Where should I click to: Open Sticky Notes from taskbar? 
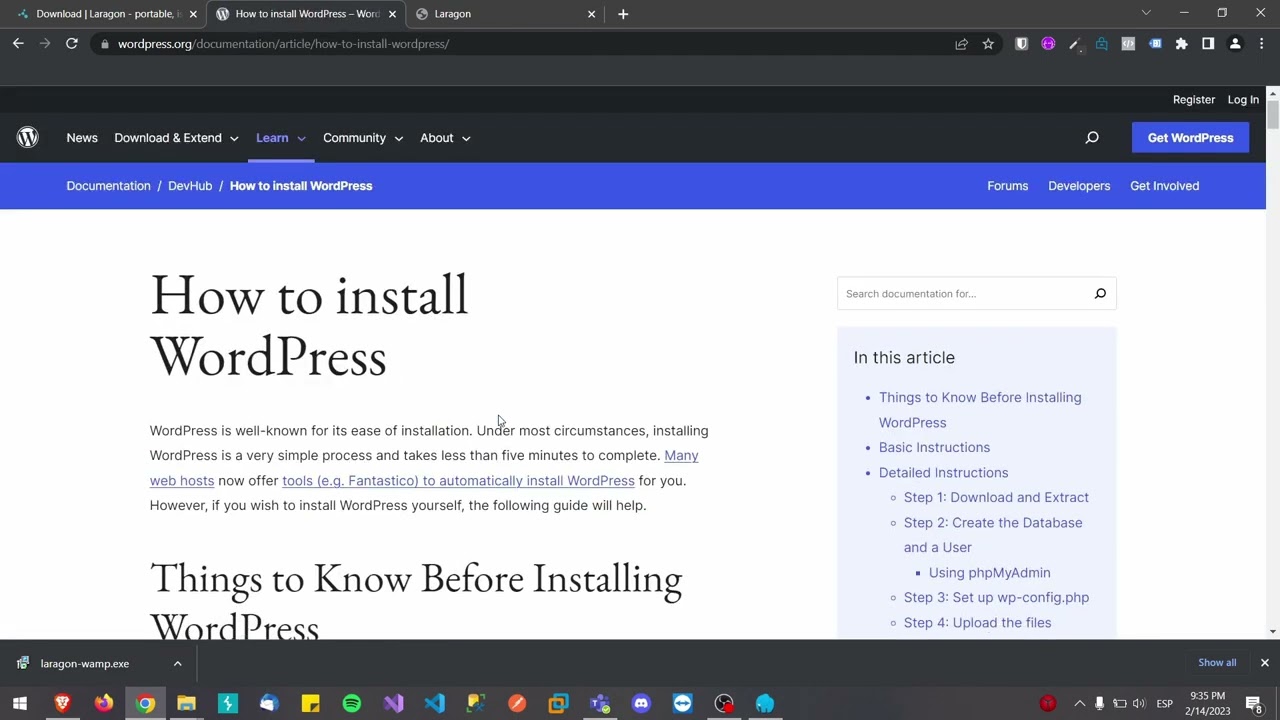coord(310,704)
